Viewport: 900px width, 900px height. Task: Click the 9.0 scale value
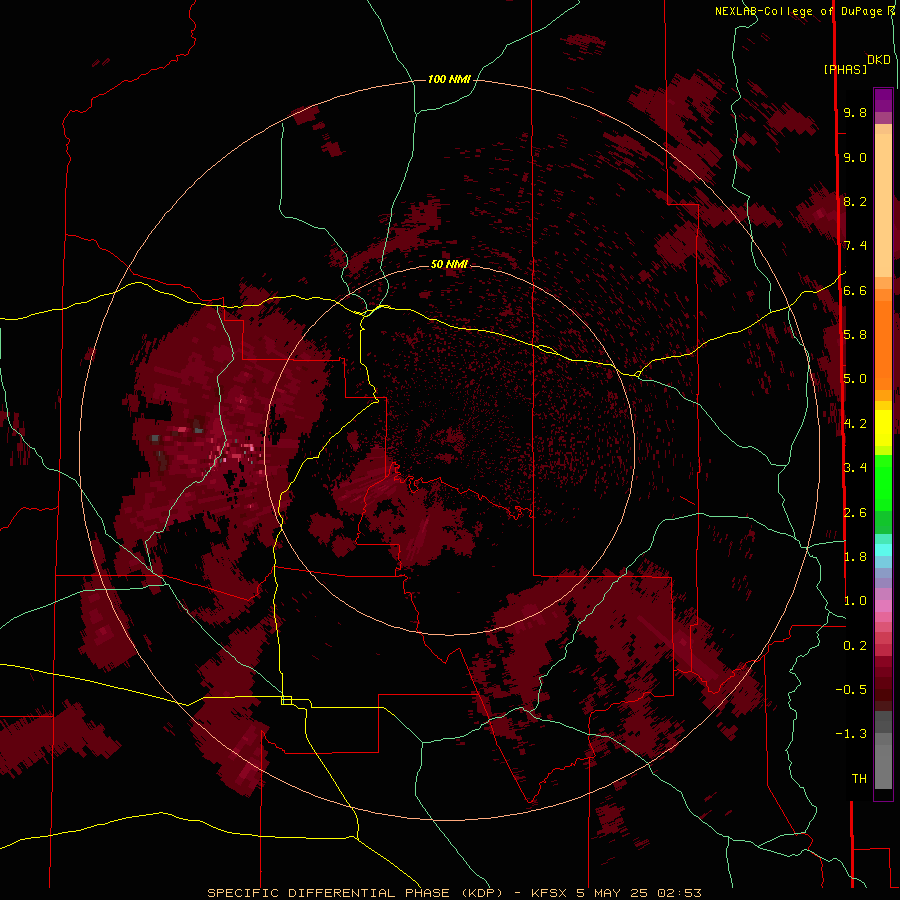click(855, 157)
